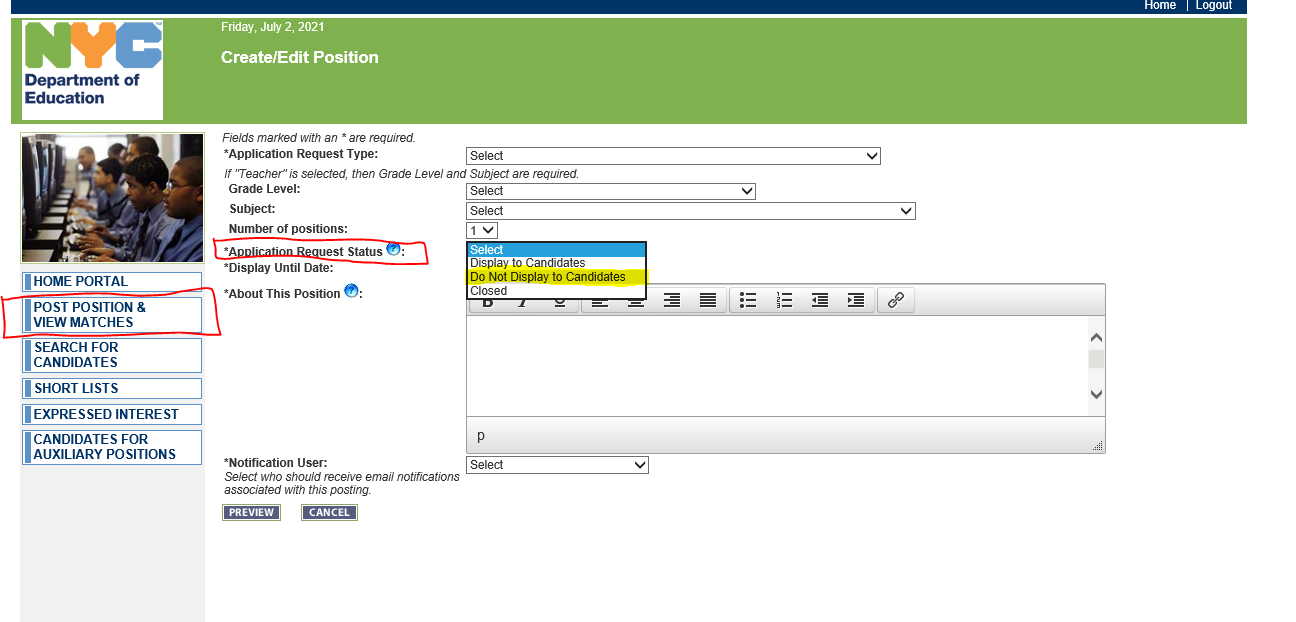Select the align center icon
The height and width of the screenshot is (622, 1296).
point(635,300)
